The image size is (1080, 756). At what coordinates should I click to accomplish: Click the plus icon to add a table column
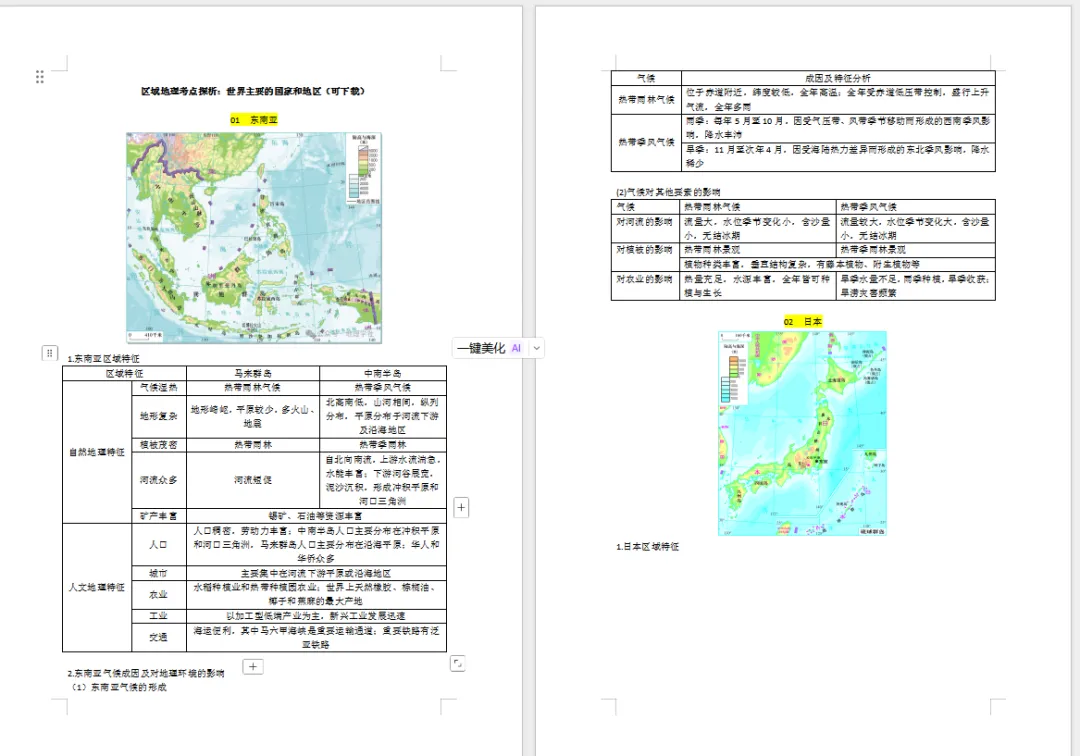(x=461, y=508)
